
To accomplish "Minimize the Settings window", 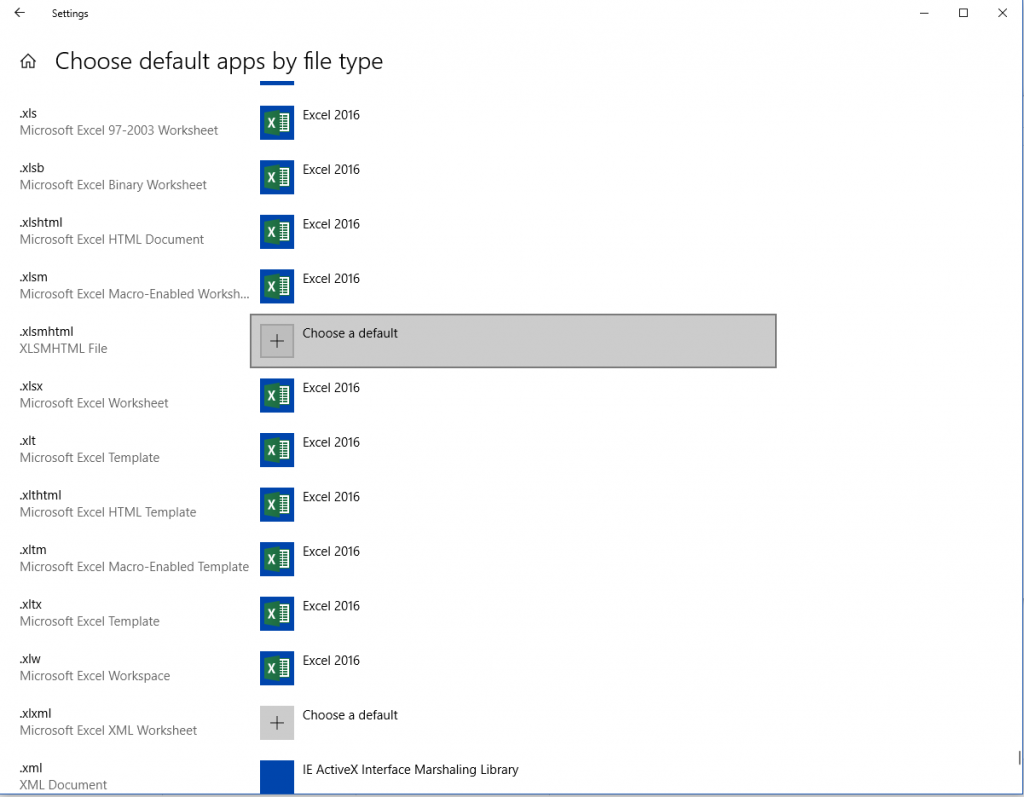I will [x=924, y=12].
